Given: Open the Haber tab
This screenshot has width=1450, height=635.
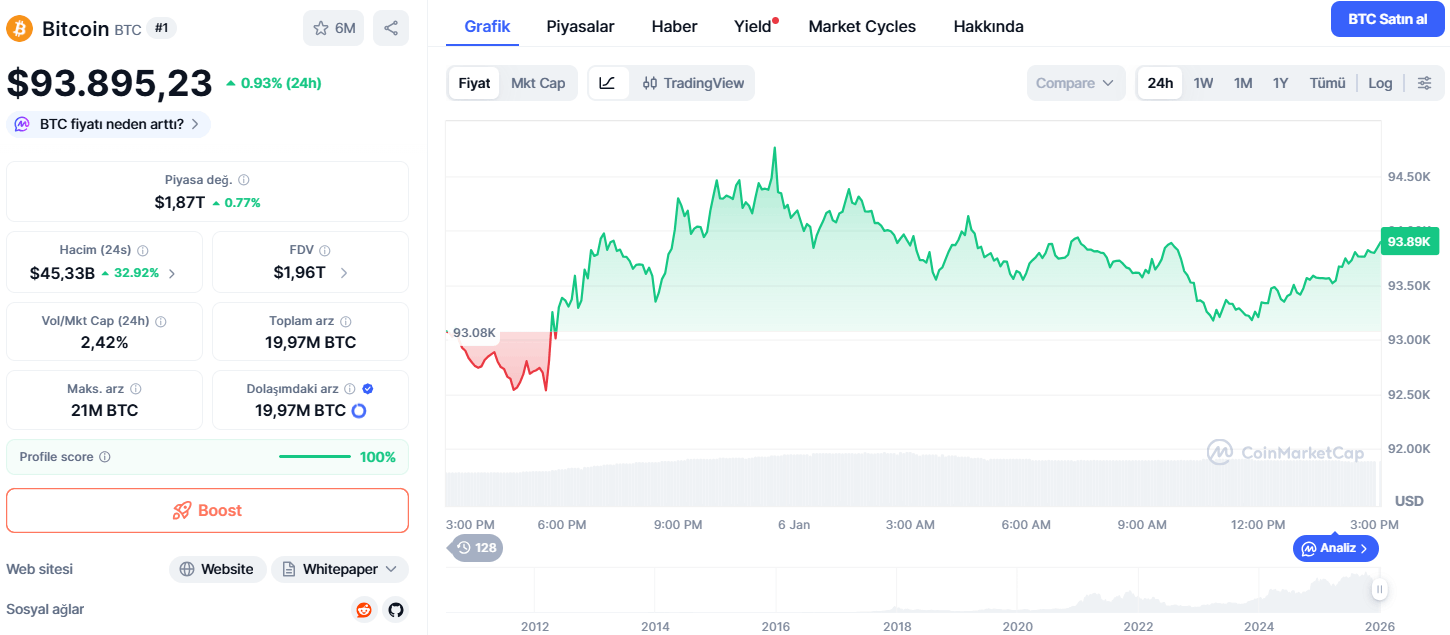Looking at the screenshot, I should (674, 26).
